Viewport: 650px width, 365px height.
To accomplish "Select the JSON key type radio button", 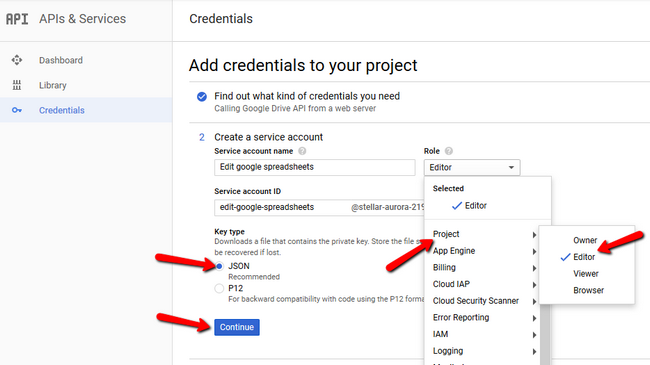I will [219, 266].
